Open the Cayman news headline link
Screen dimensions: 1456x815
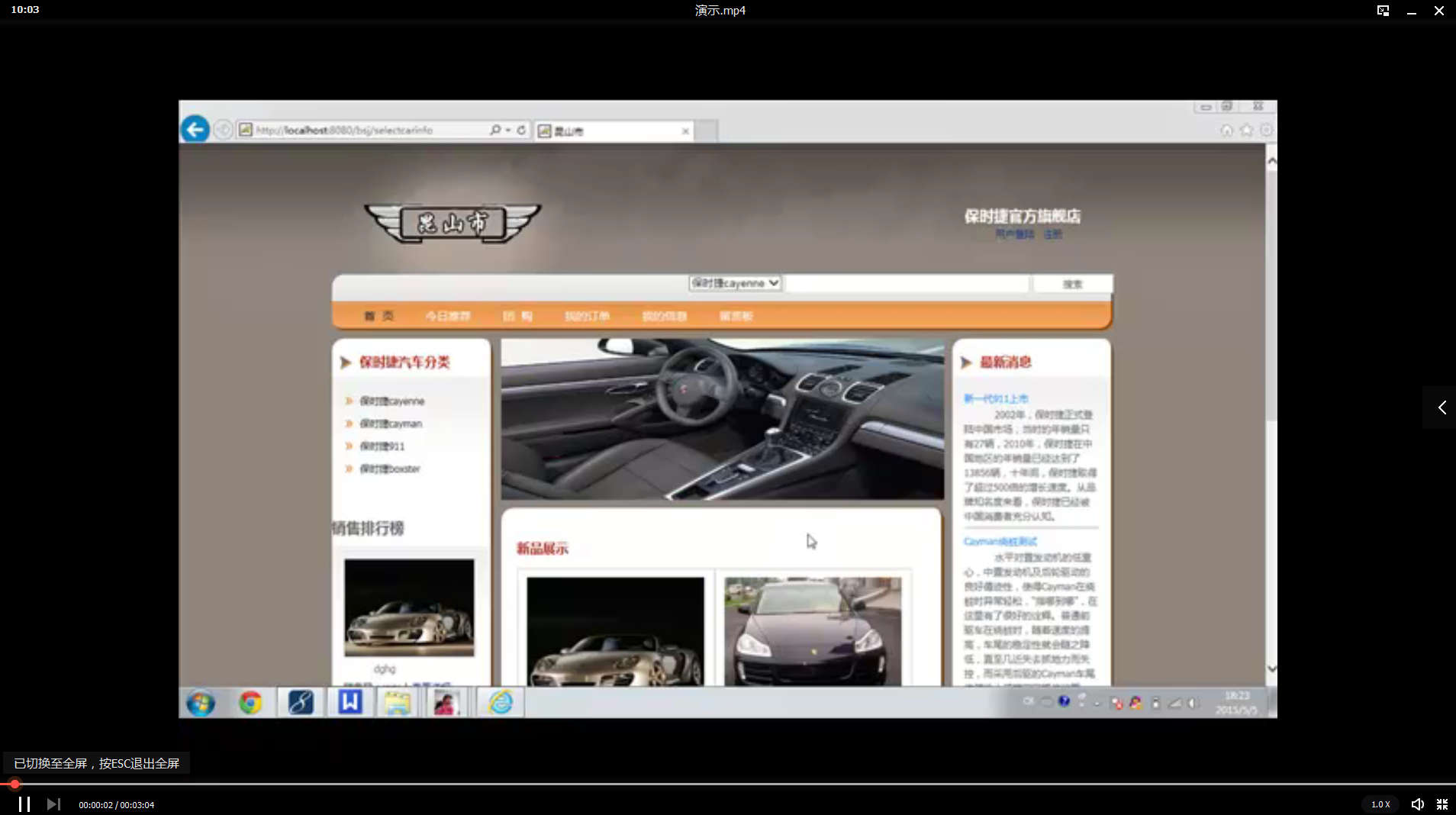(1000, 542)
